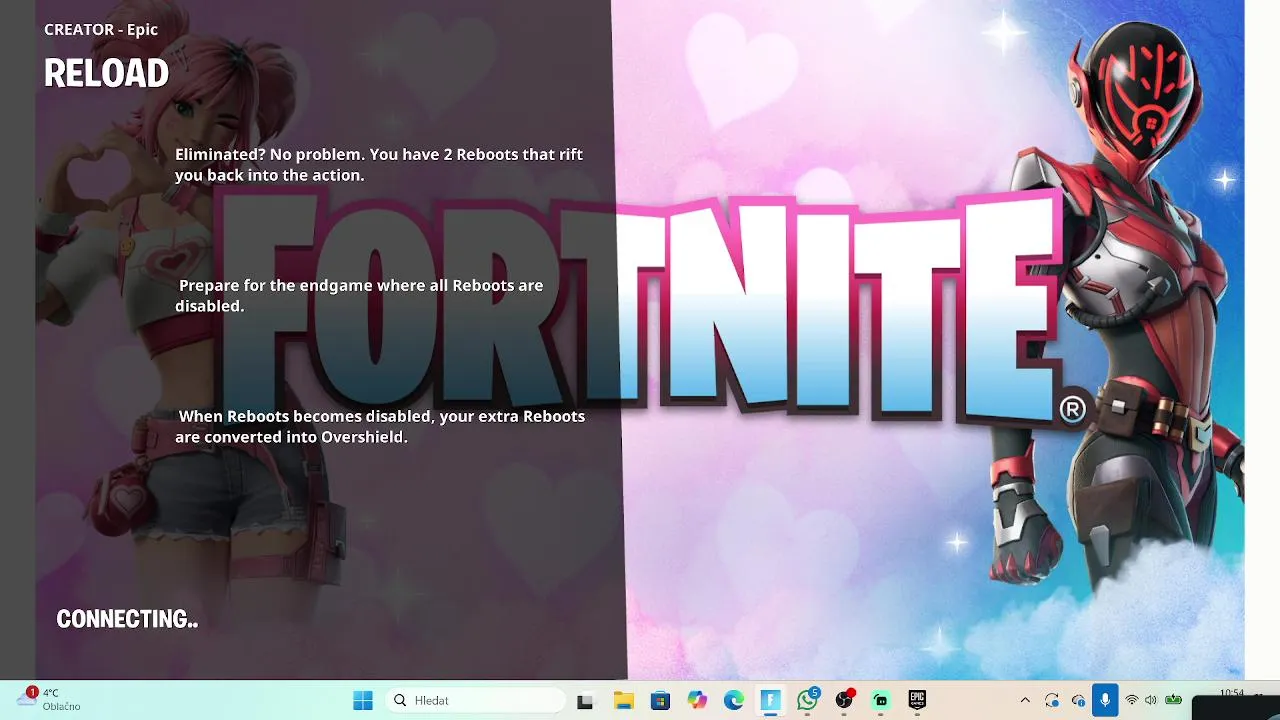Open Epic Games Launcher taskbar icon
1280x720 pixels.
917,700
